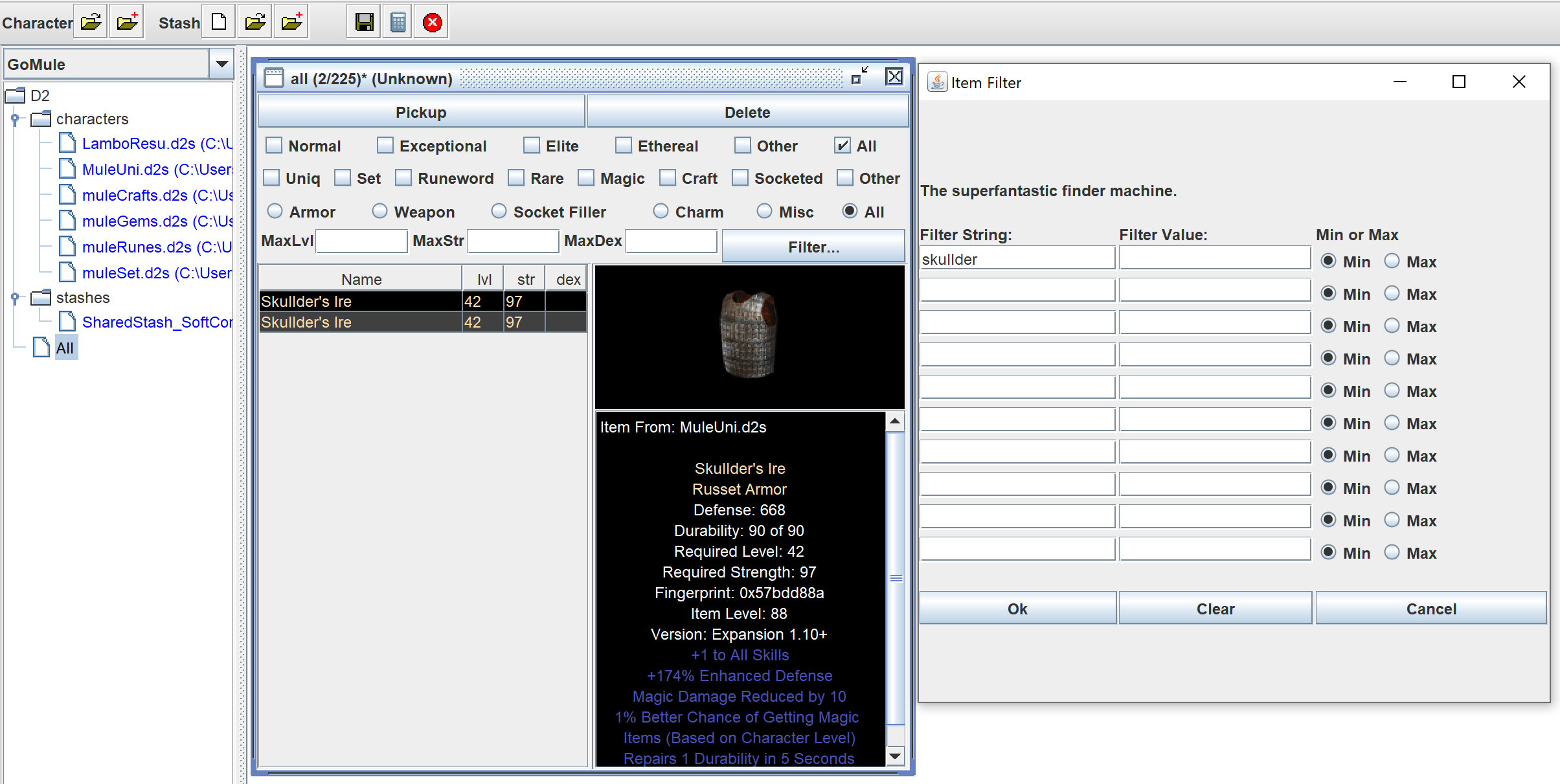Viewport: 1560px width, 784px height.
Task: Click the calculator icon in toolbar
Action: pyautogui.click(x=398, y=22)
